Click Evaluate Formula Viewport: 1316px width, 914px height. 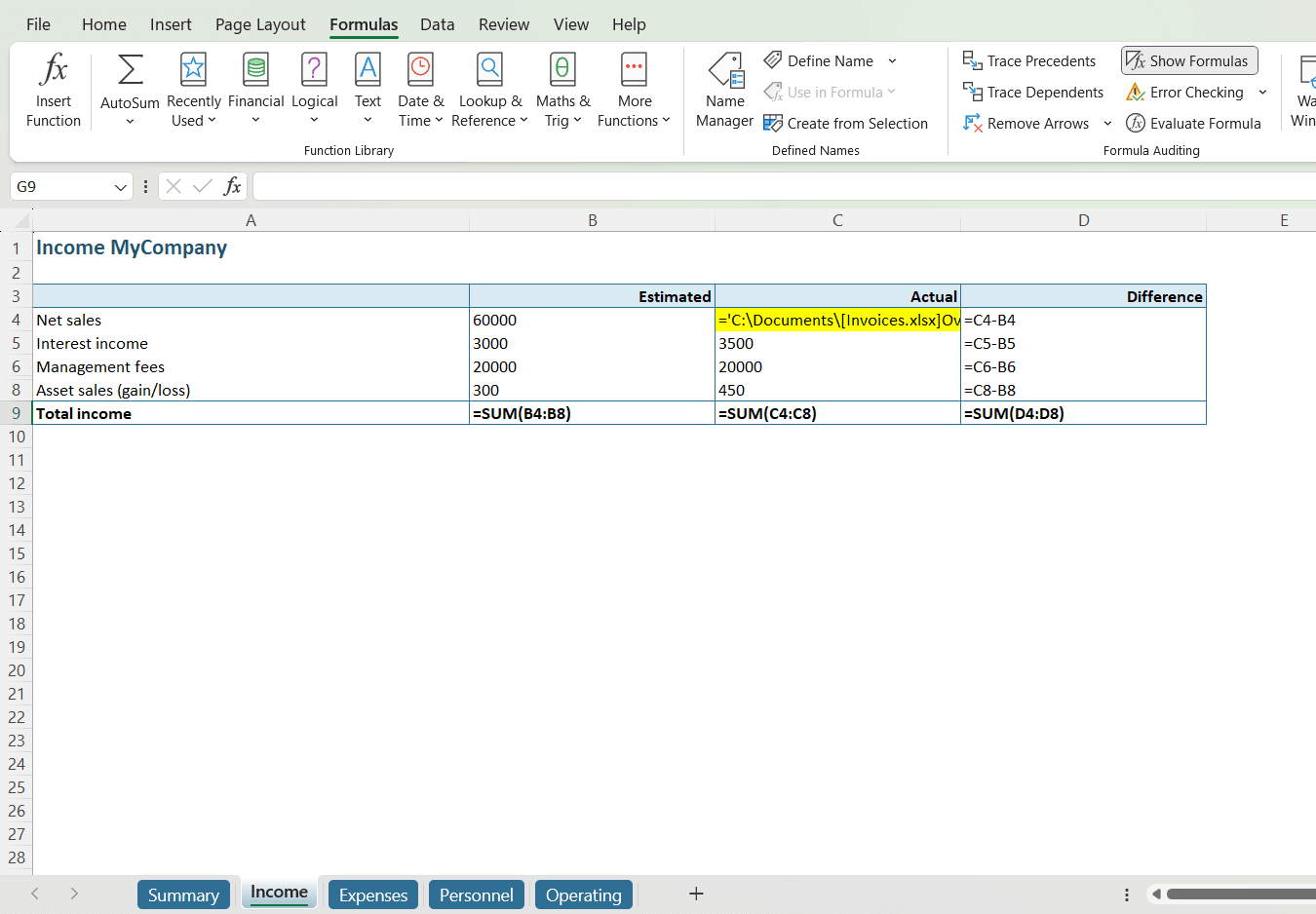pyautogui.click(x=1193, y=123)
